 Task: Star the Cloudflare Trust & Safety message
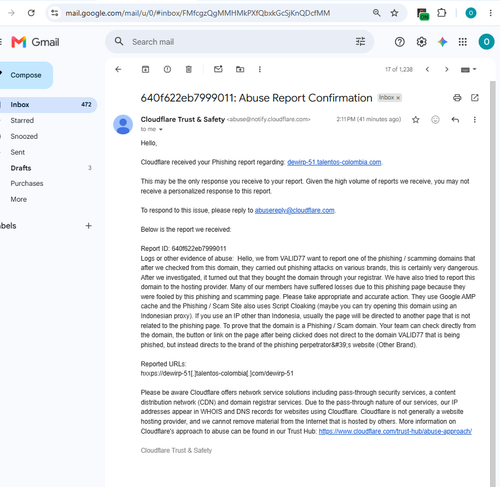[415, 120]
